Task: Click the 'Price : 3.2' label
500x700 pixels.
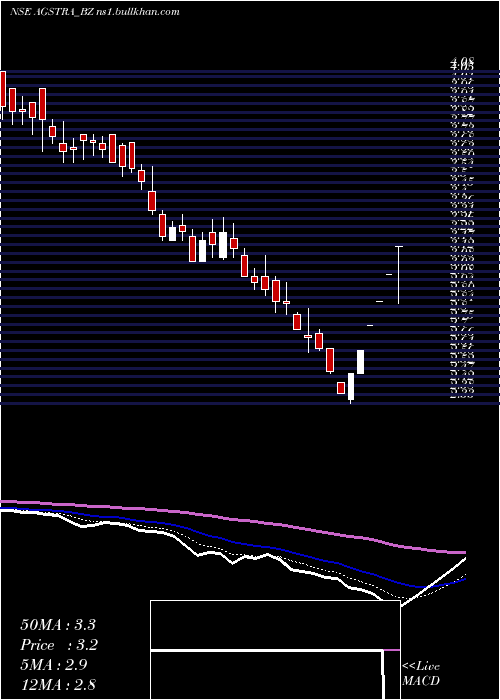Action: (59, 645)
